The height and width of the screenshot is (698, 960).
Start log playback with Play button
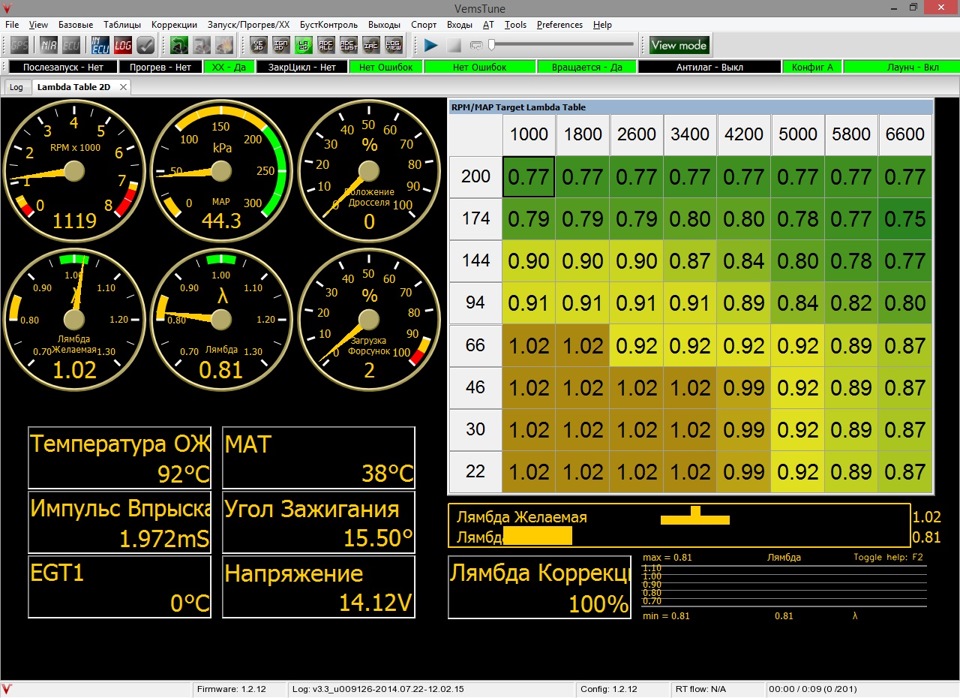coord(430,45)
